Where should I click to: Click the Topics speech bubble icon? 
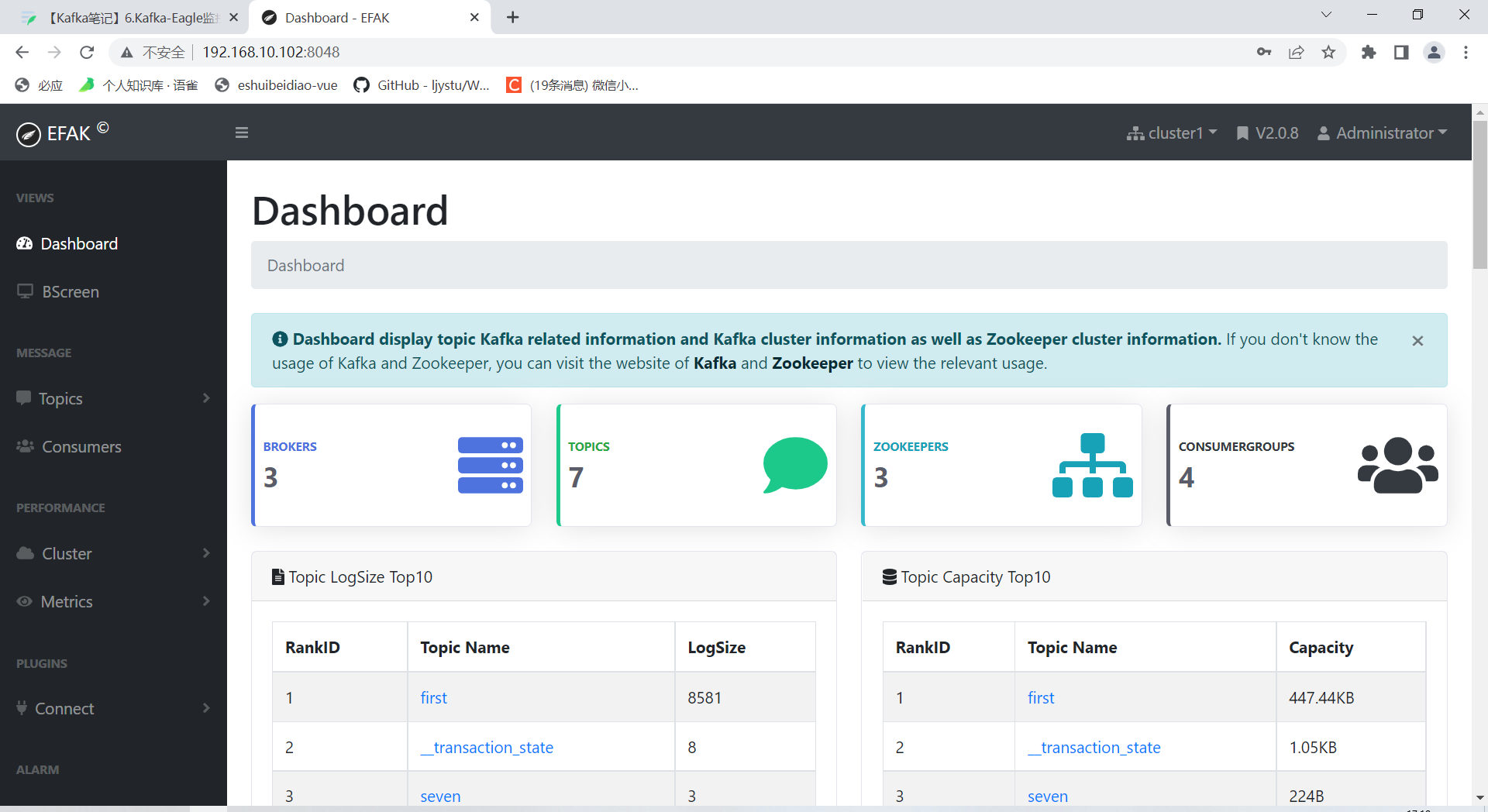tap(795, 465)
